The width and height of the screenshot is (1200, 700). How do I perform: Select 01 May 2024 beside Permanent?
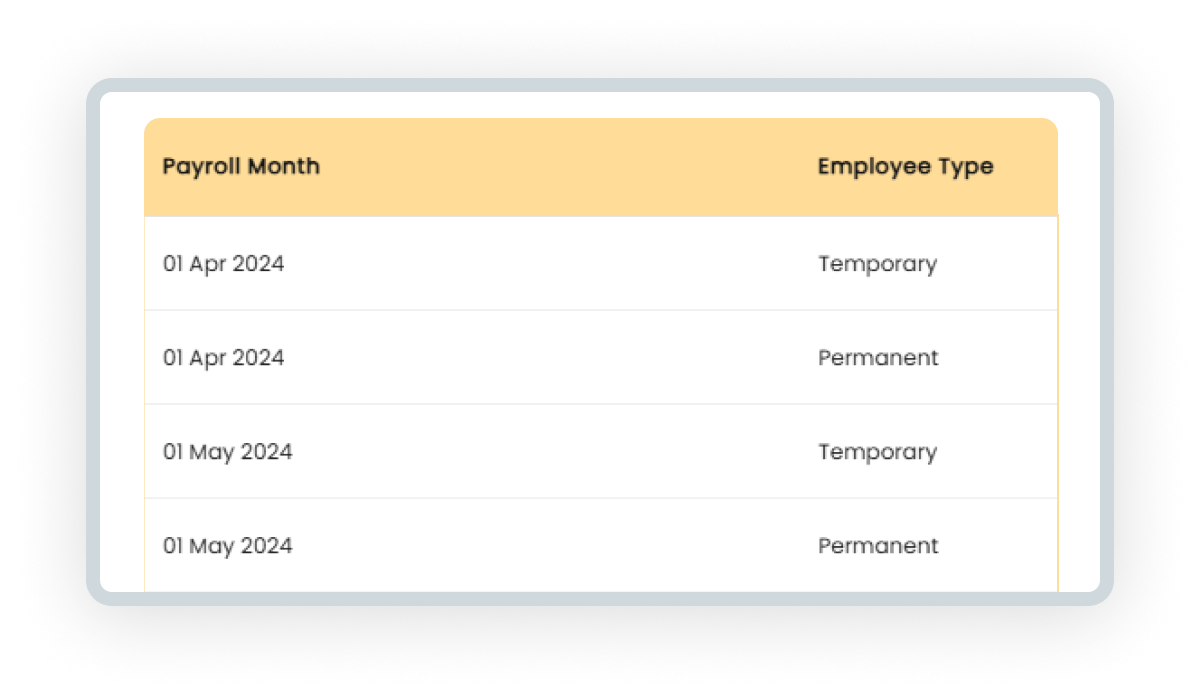(x=228, y=546)
